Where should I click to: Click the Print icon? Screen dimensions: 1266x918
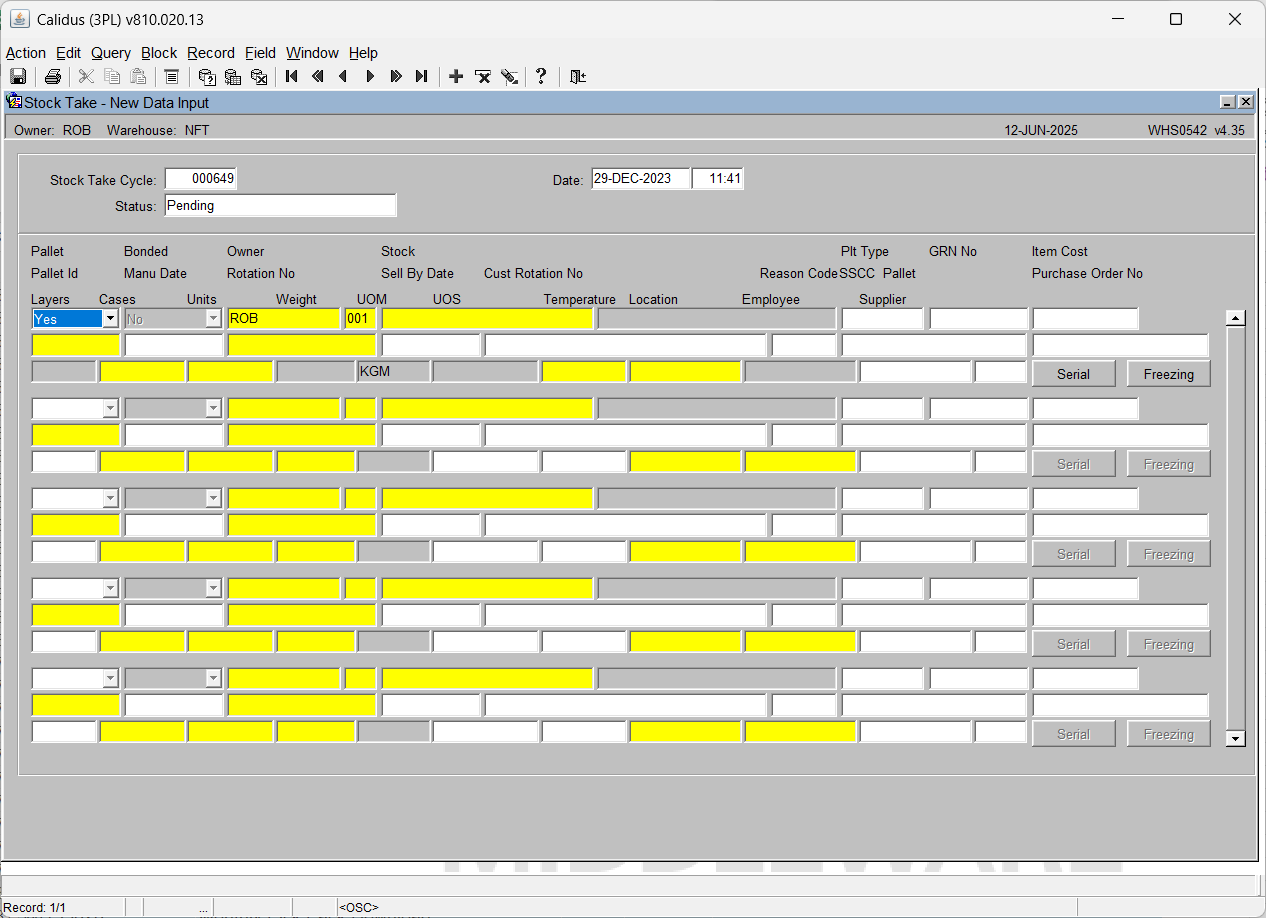click(52, 76)
